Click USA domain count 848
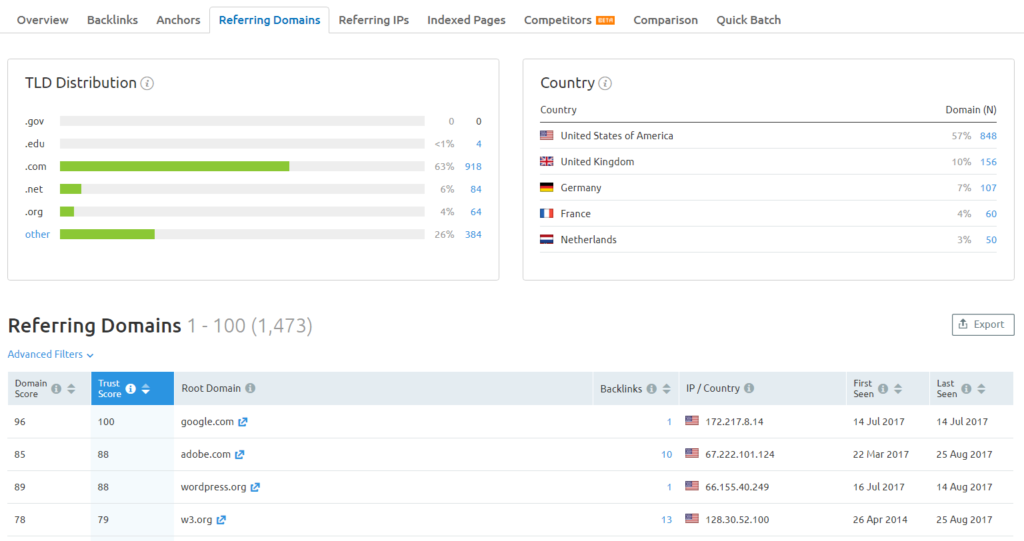Viewport: 1024px width, 541px height. pyautogui.click(x=988, y=136)
